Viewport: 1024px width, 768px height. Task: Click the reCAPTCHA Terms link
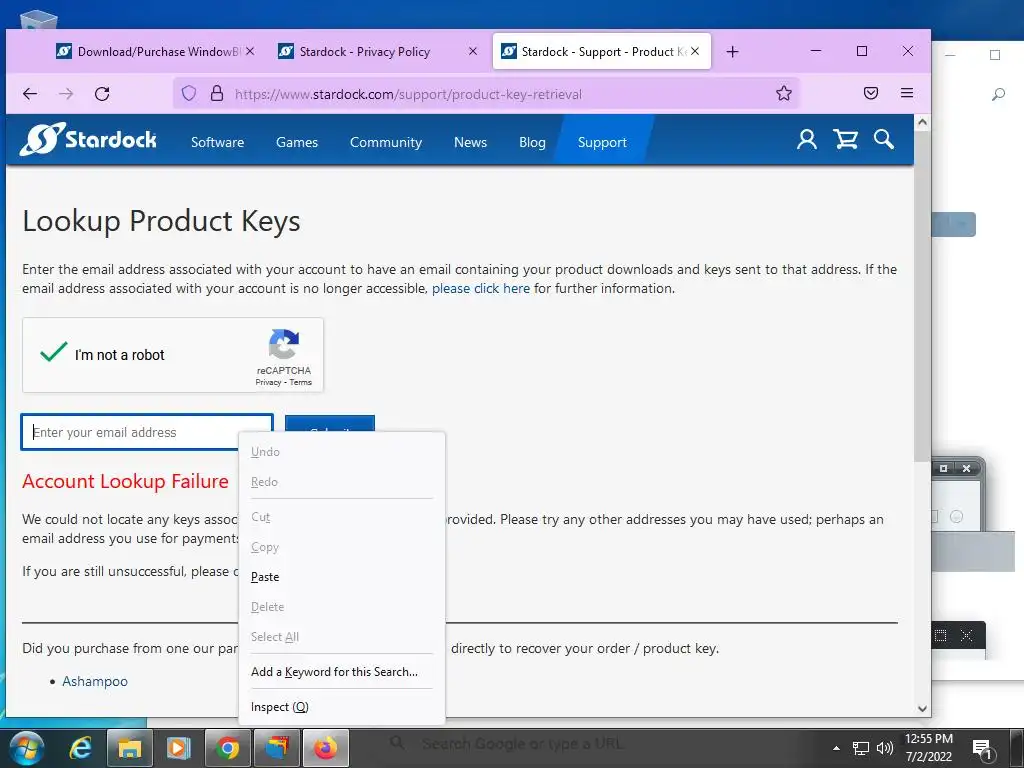[x=300, y=383]
